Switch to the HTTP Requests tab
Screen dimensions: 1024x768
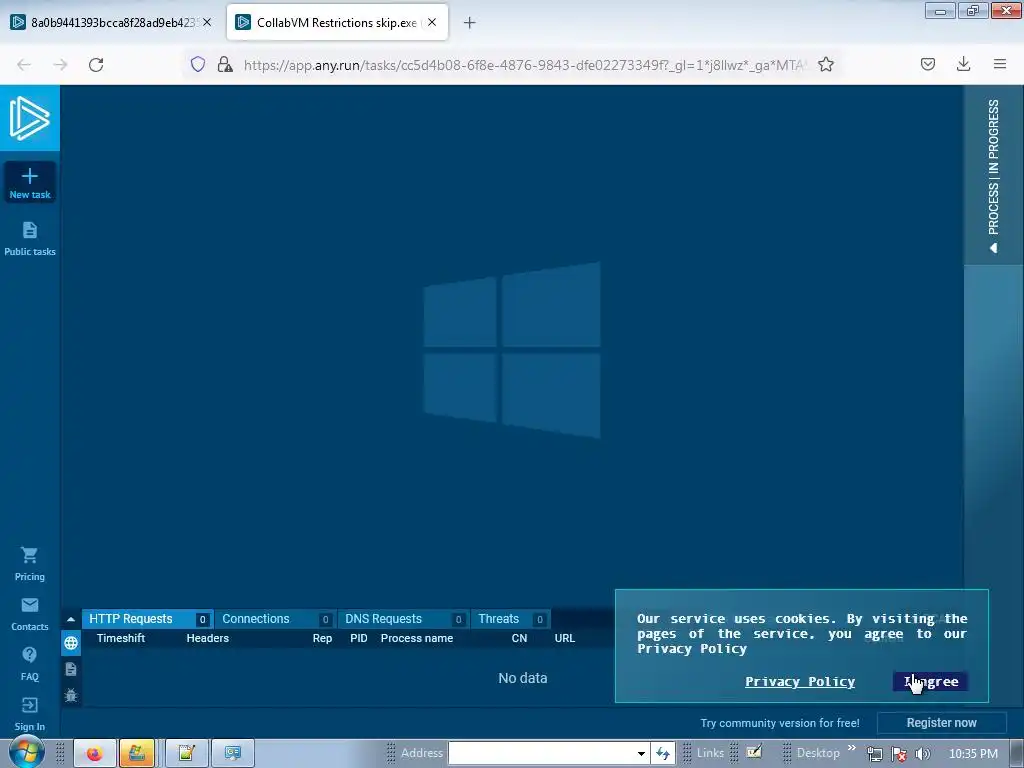pyautogui.click(x=148, y=619)
